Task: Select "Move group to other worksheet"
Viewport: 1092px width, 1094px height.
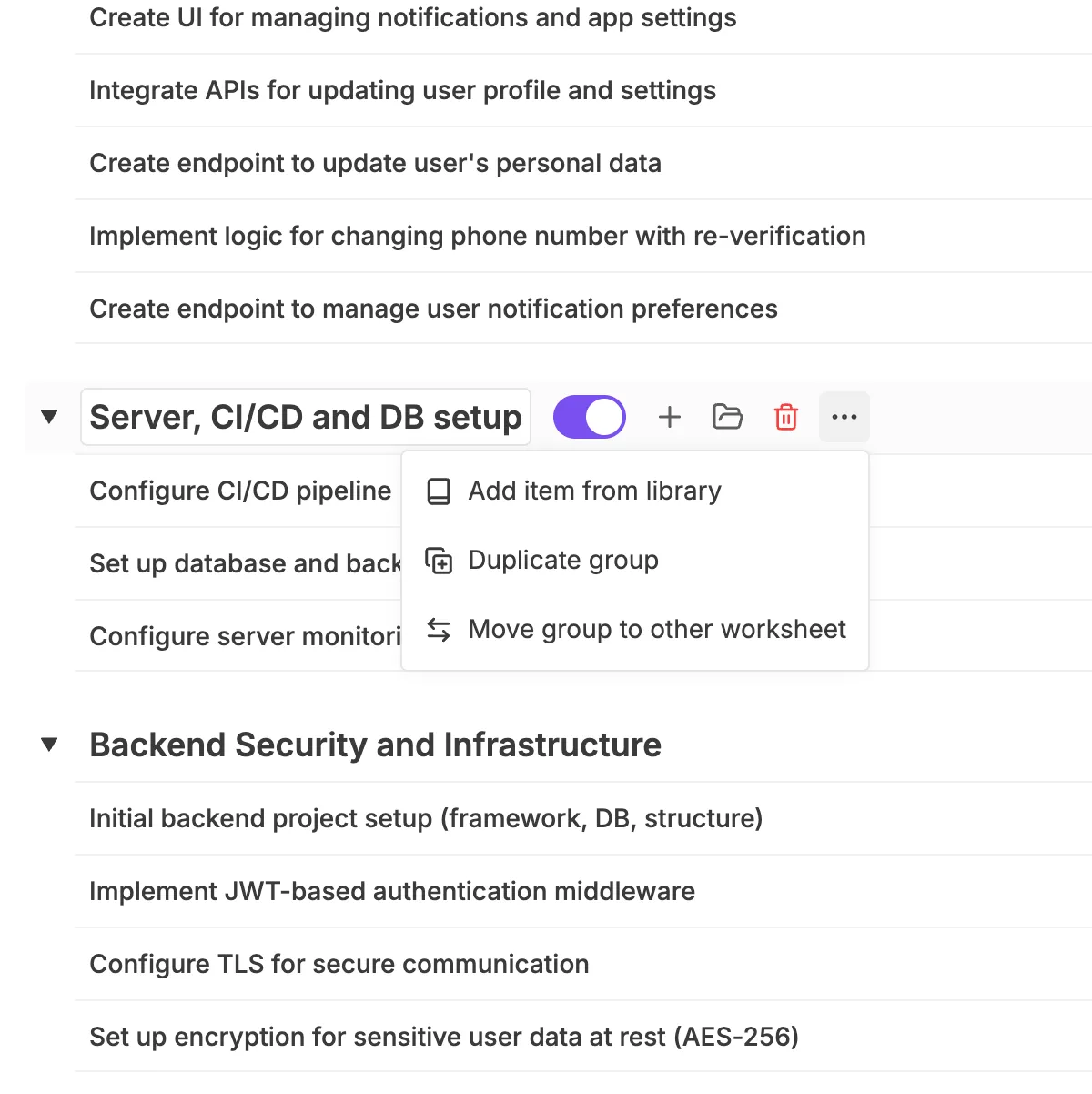Action: 657,630
